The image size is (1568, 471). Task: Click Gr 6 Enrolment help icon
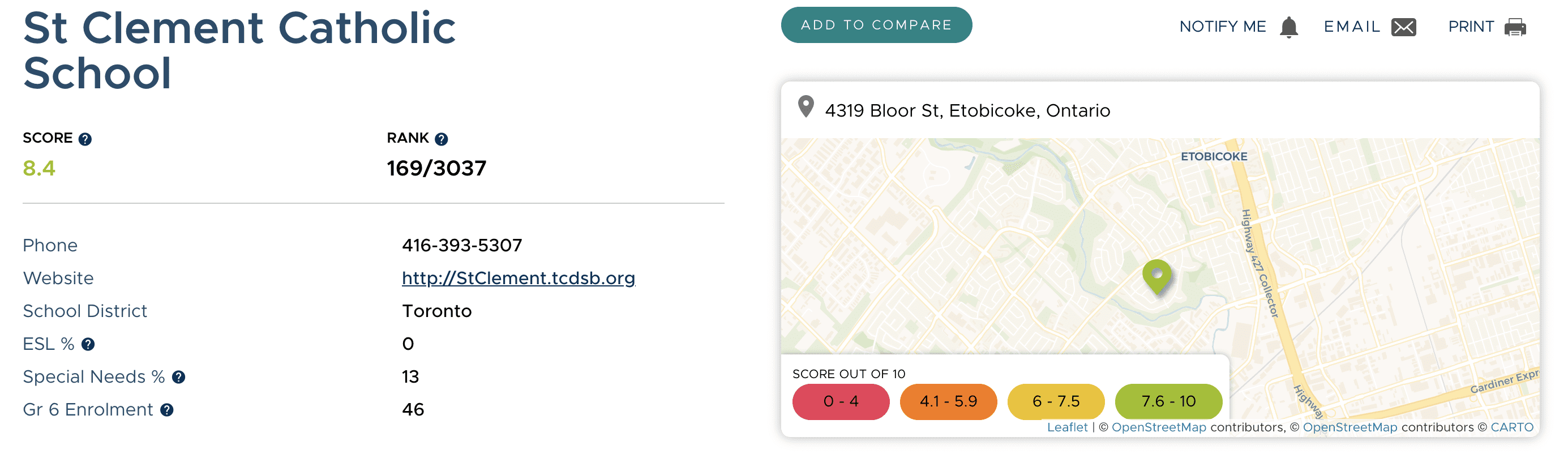pos(167,411)
